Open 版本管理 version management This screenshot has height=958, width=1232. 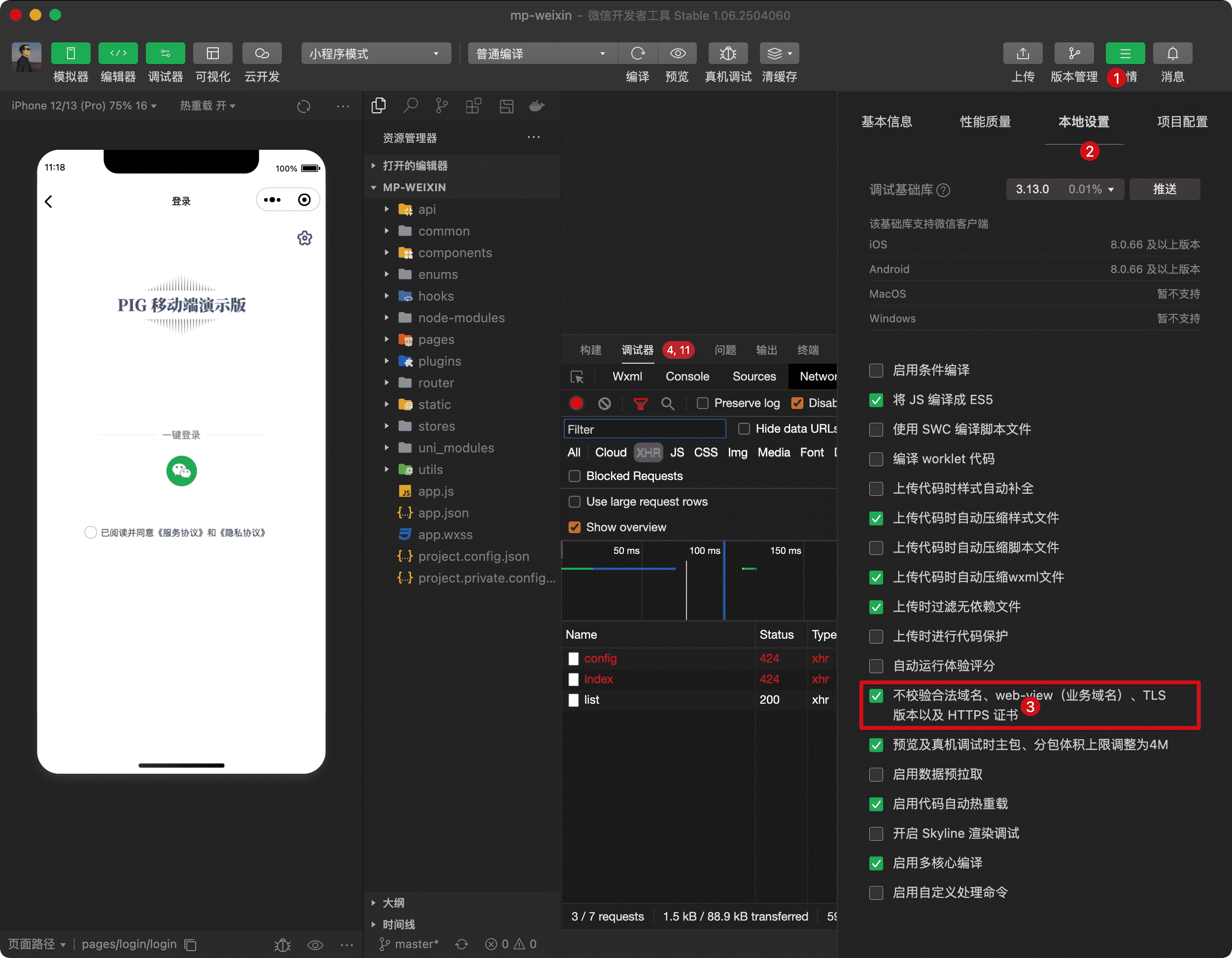[x=1073, y=53]
